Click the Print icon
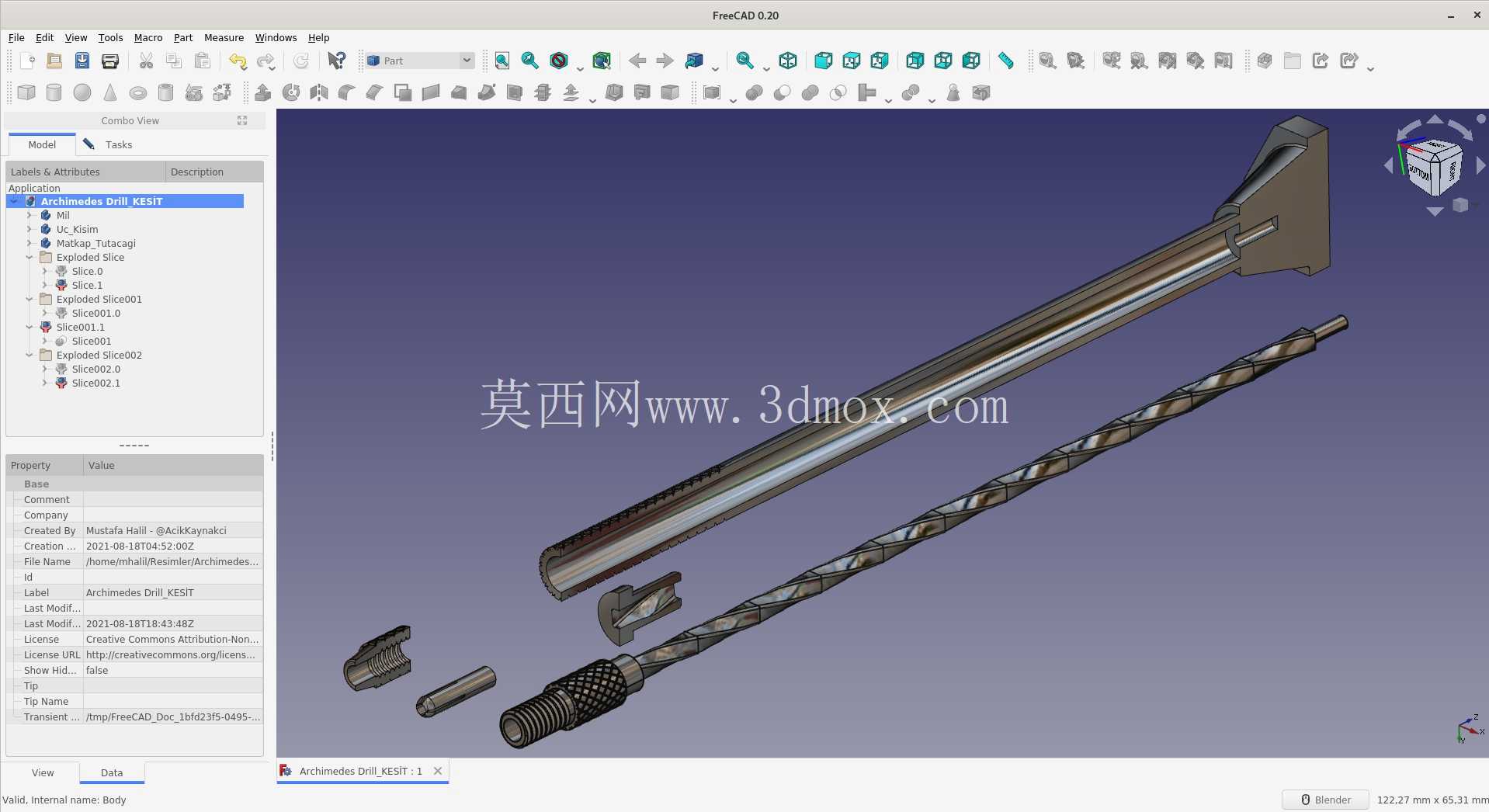1489x812 pixels. [110, 61]
